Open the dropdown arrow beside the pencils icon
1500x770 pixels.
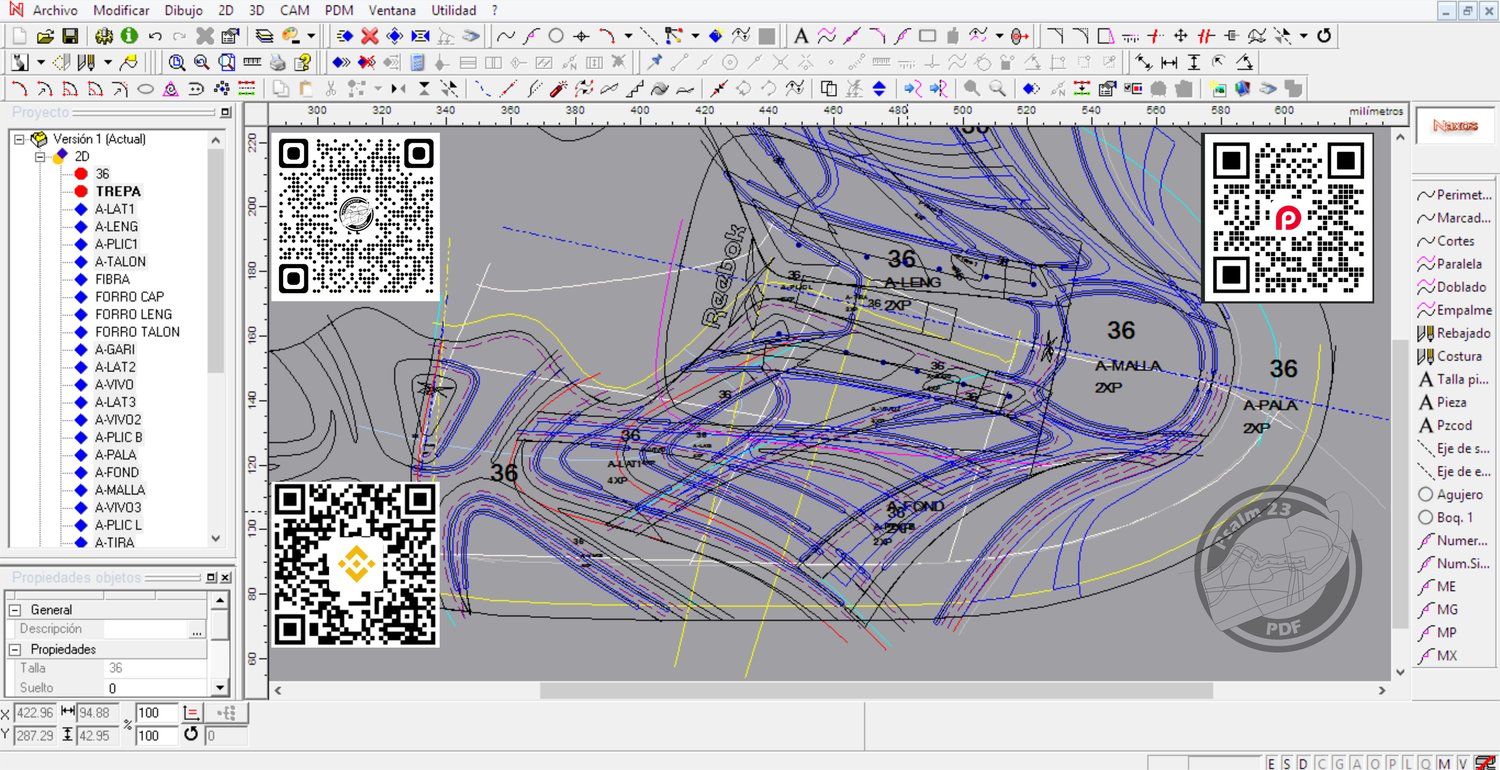[x=108, y=62]
